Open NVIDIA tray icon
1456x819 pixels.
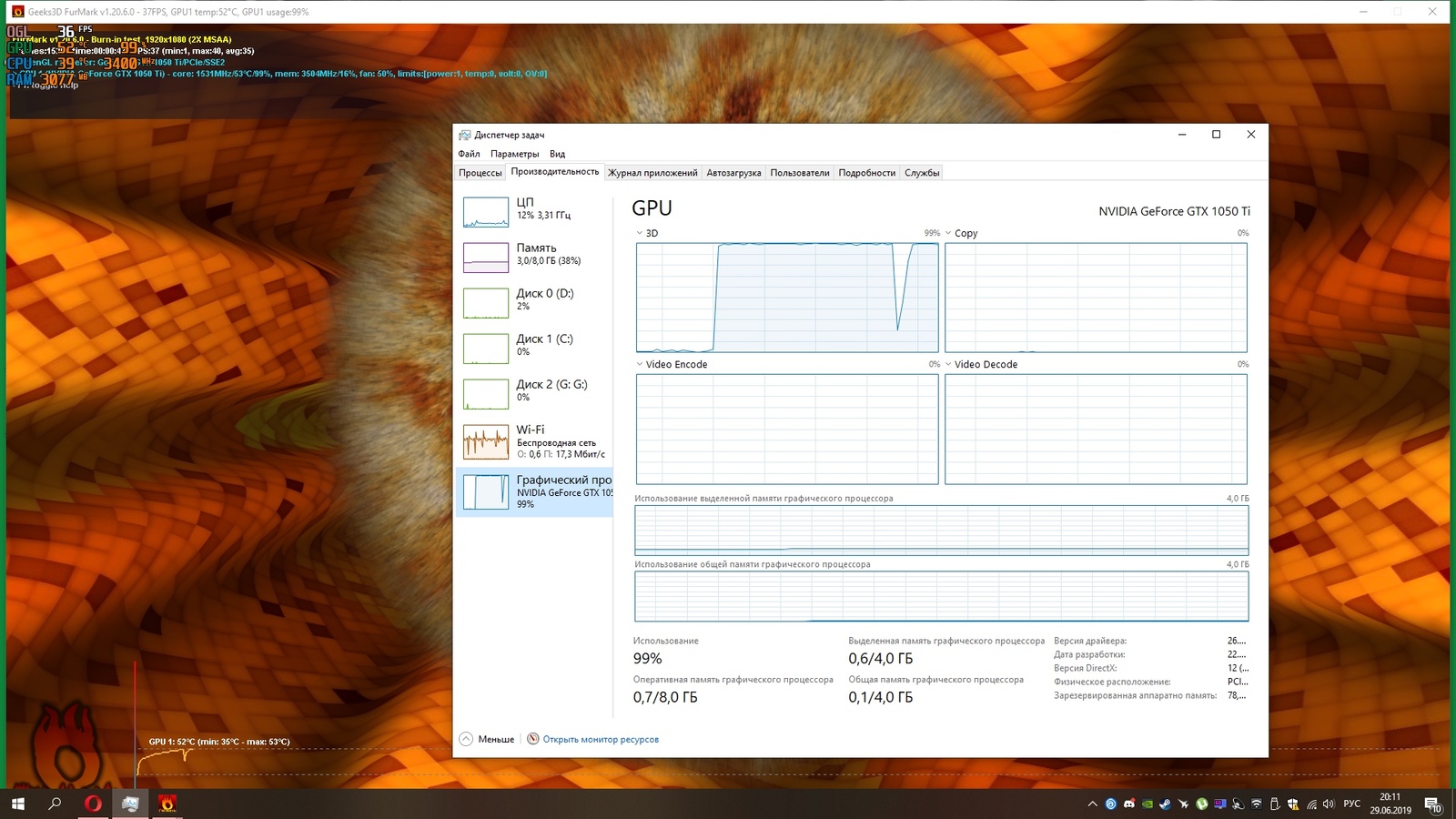1148,804
